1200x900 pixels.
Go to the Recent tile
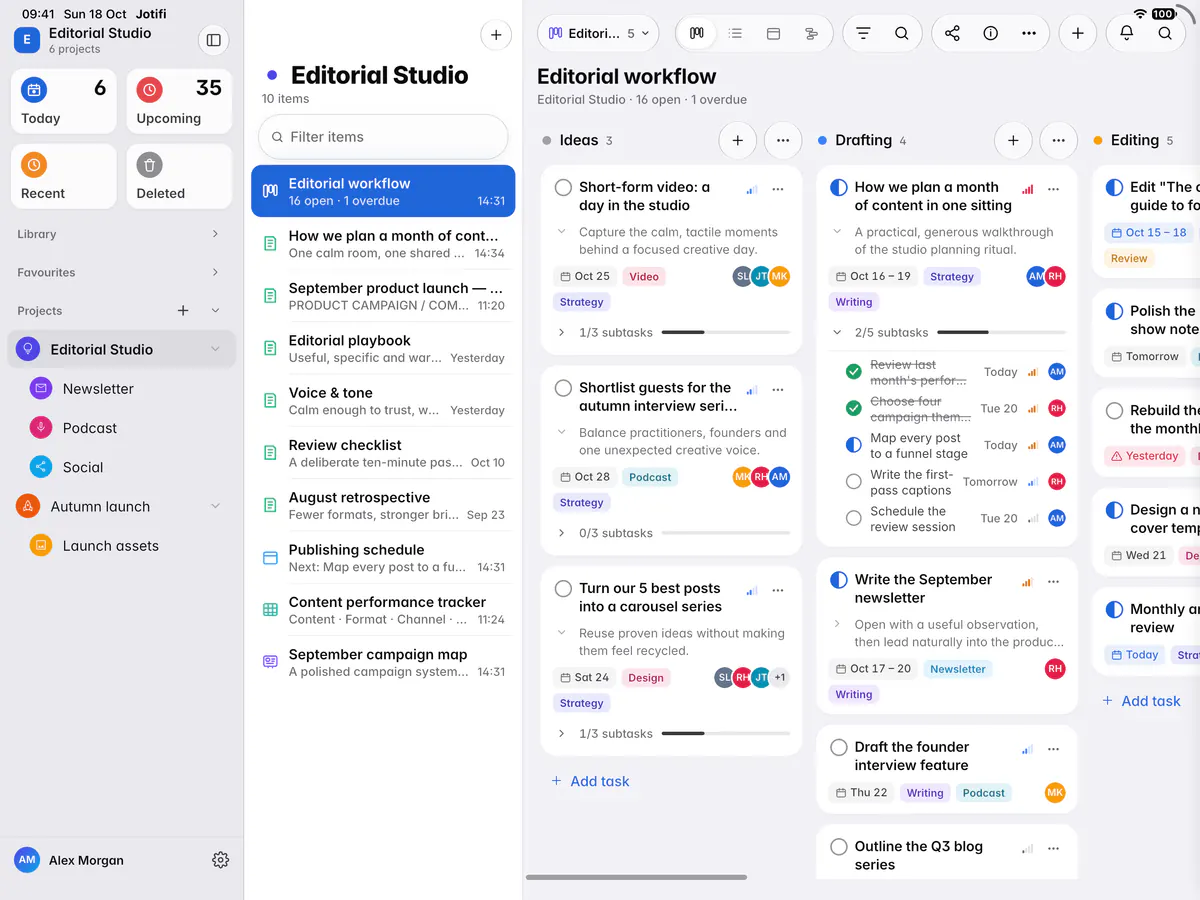[x=64, y=177]
